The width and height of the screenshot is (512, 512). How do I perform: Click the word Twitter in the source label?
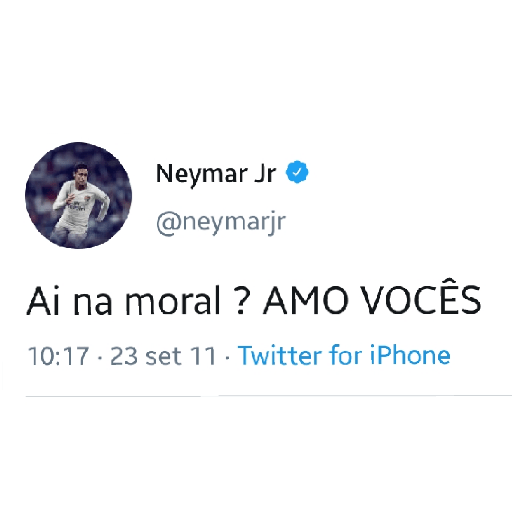click(x=280, y=355)
